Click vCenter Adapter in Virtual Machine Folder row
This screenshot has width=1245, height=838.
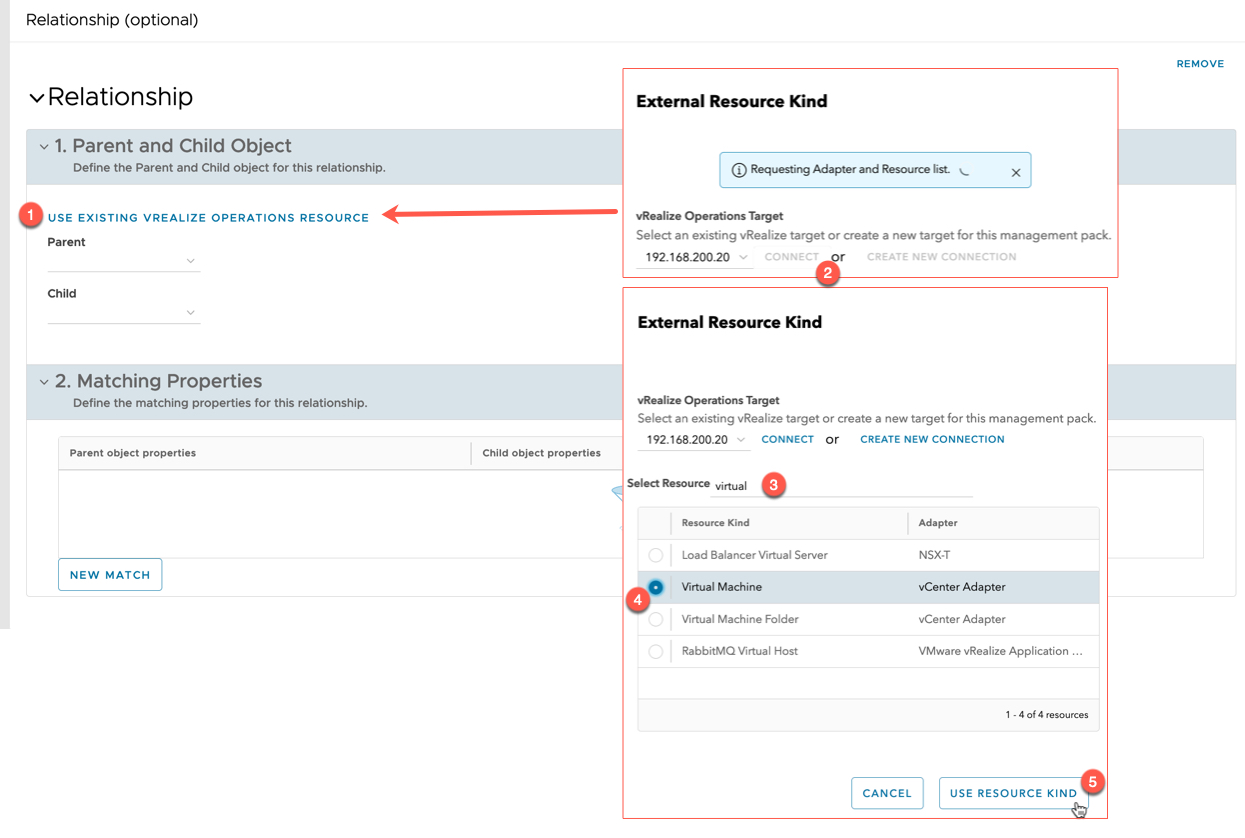click(962, 619)
